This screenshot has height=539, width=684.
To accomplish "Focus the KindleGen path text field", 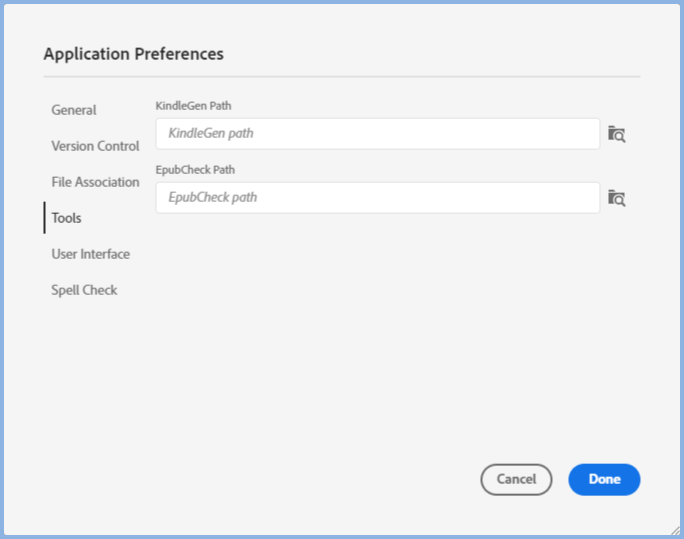I will click(x=377, y=133).
